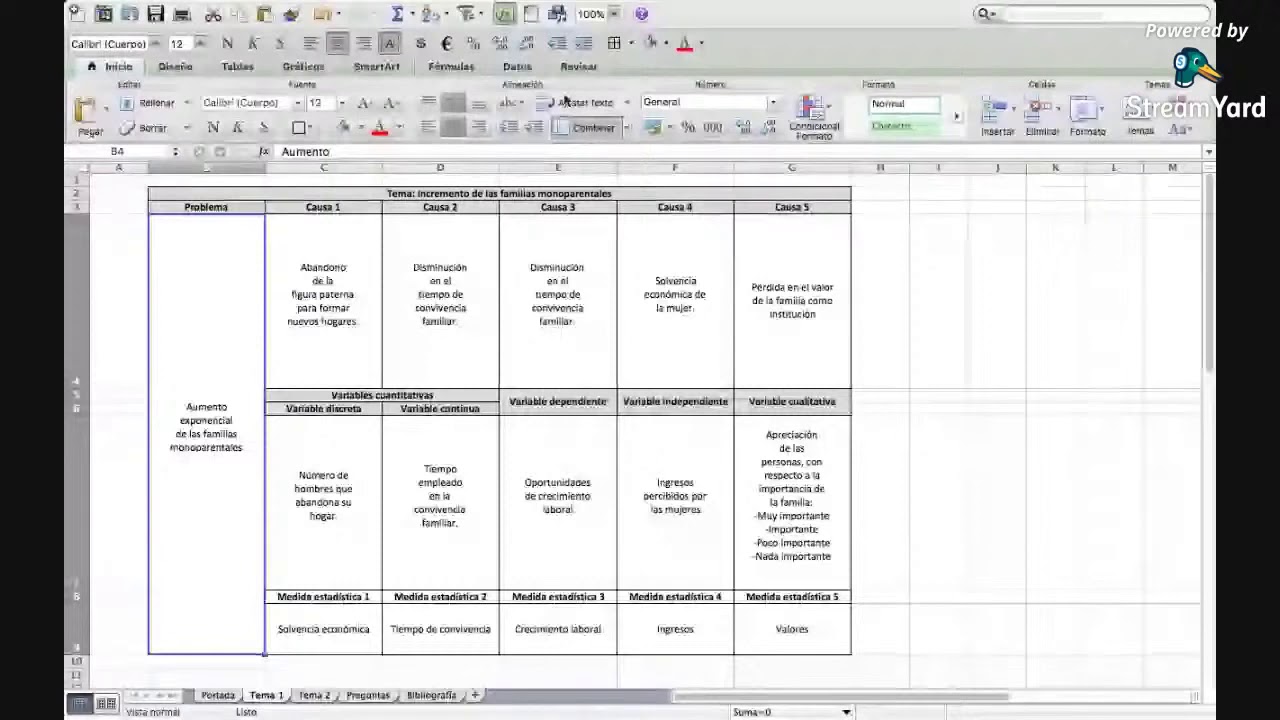Switch to normal view icon in status bar
Viewport: 1280px width, 720px height.
tap(81, 704)
